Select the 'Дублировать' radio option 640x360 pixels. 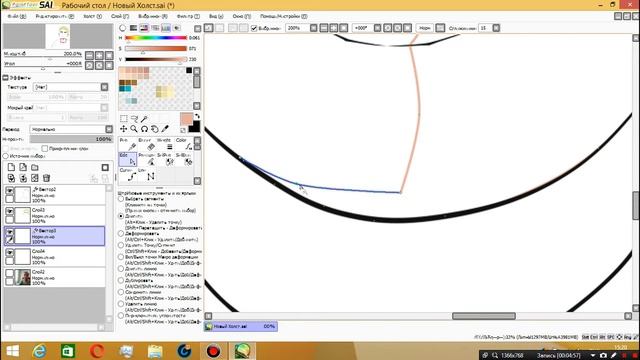(x=121, y=280)
